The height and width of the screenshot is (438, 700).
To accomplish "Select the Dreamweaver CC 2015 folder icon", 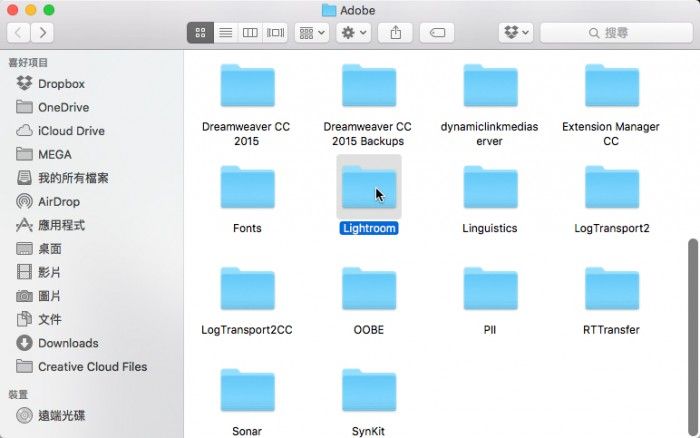I will tap(247, 86).
